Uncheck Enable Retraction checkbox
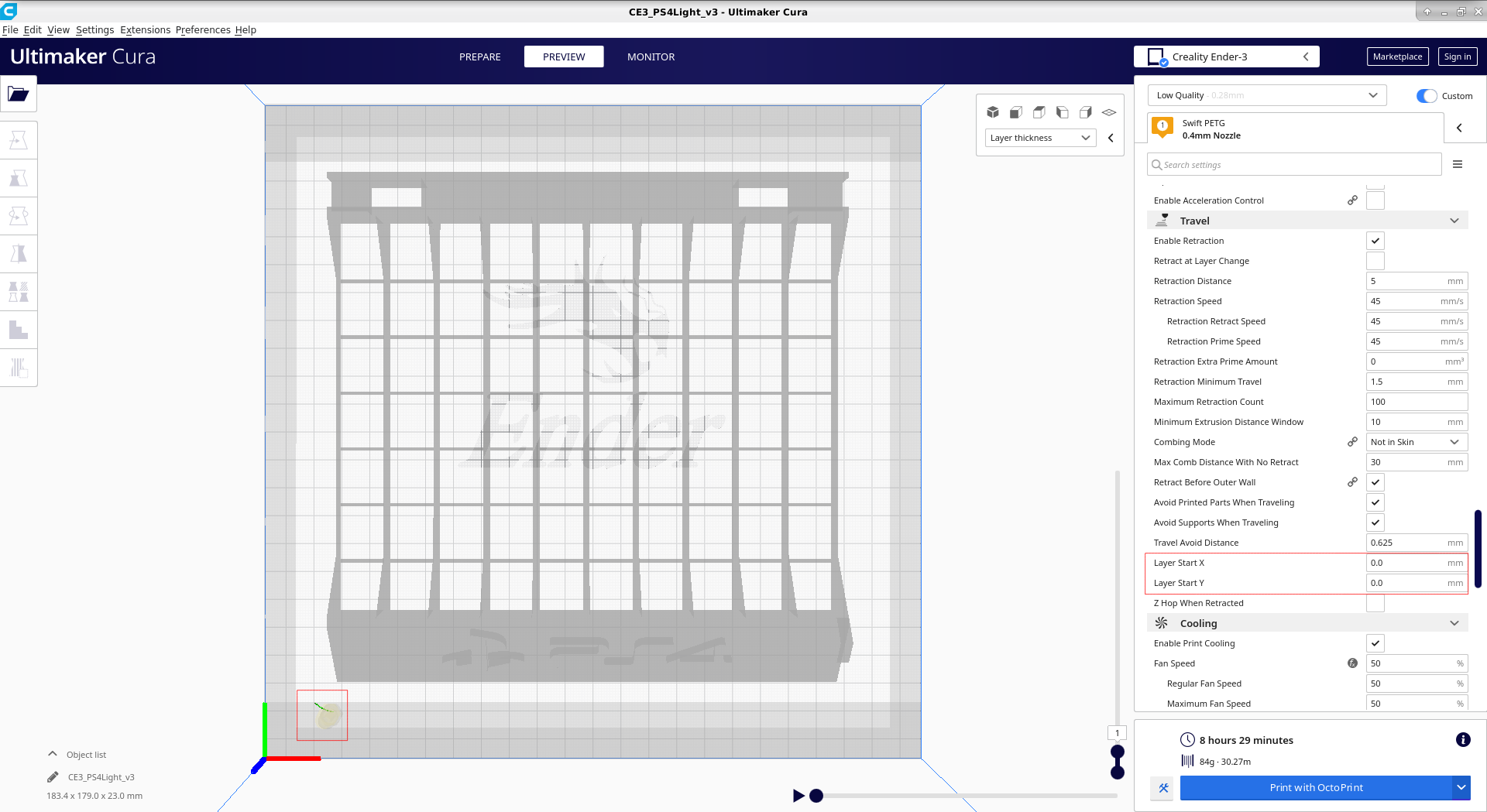1487x812 pixels. pyautogui.click(x=1375, y=241)
